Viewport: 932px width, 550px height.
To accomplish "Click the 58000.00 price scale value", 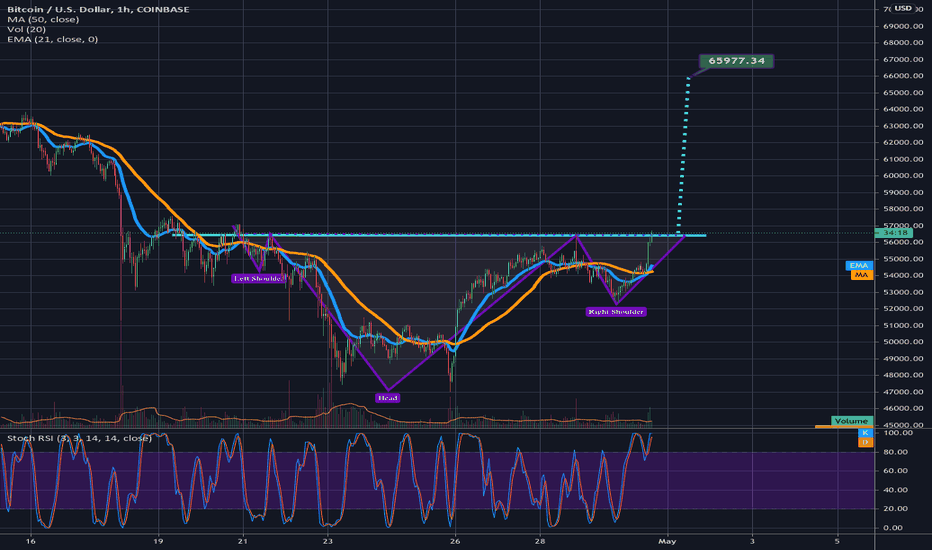I will tap(903, 209).
